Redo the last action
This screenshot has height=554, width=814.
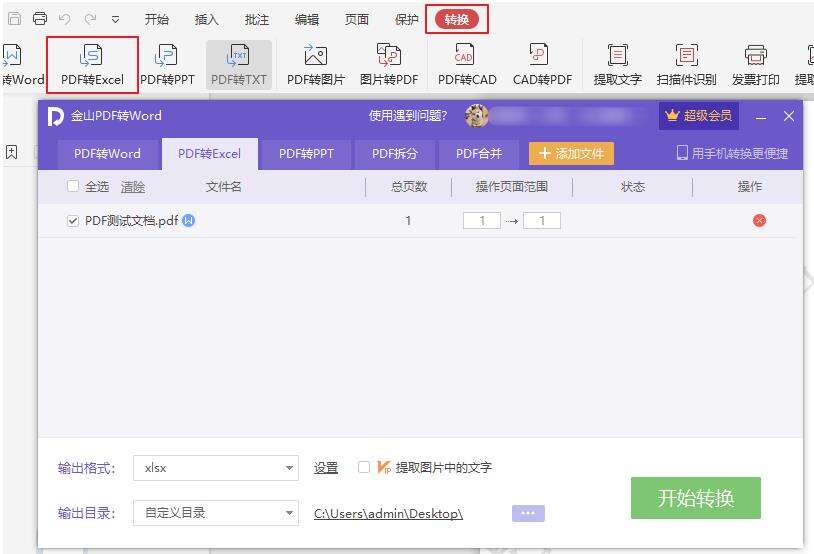pyautogui.click(x=90, y=19)
